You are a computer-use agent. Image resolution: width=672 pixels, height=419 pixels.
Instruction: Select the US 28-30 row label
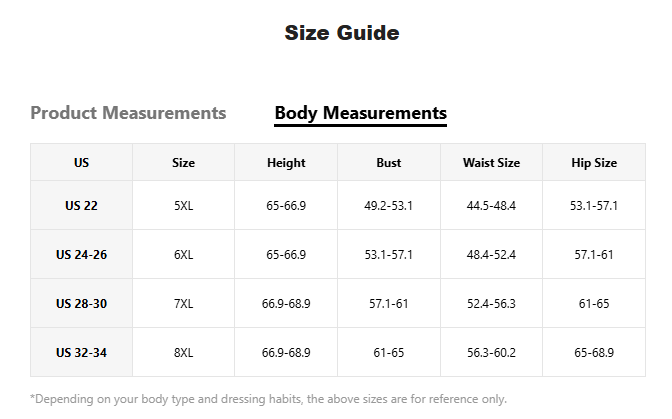[81, 304]
